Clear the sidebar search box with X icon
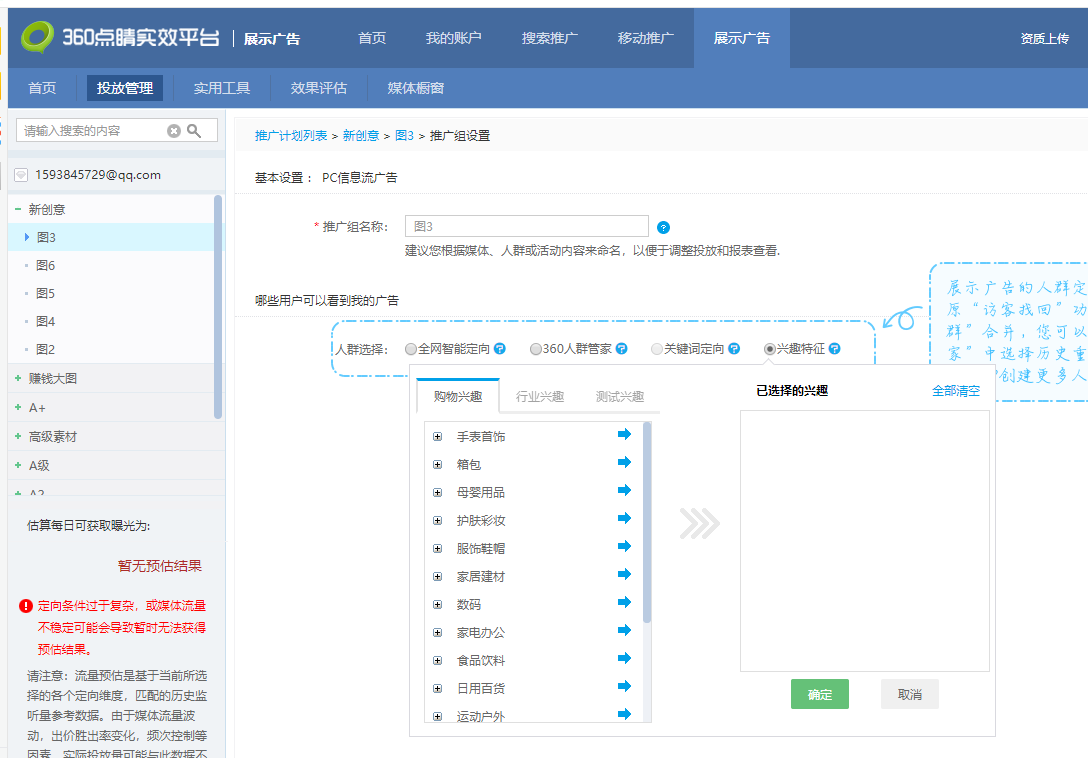 (174, 130)
